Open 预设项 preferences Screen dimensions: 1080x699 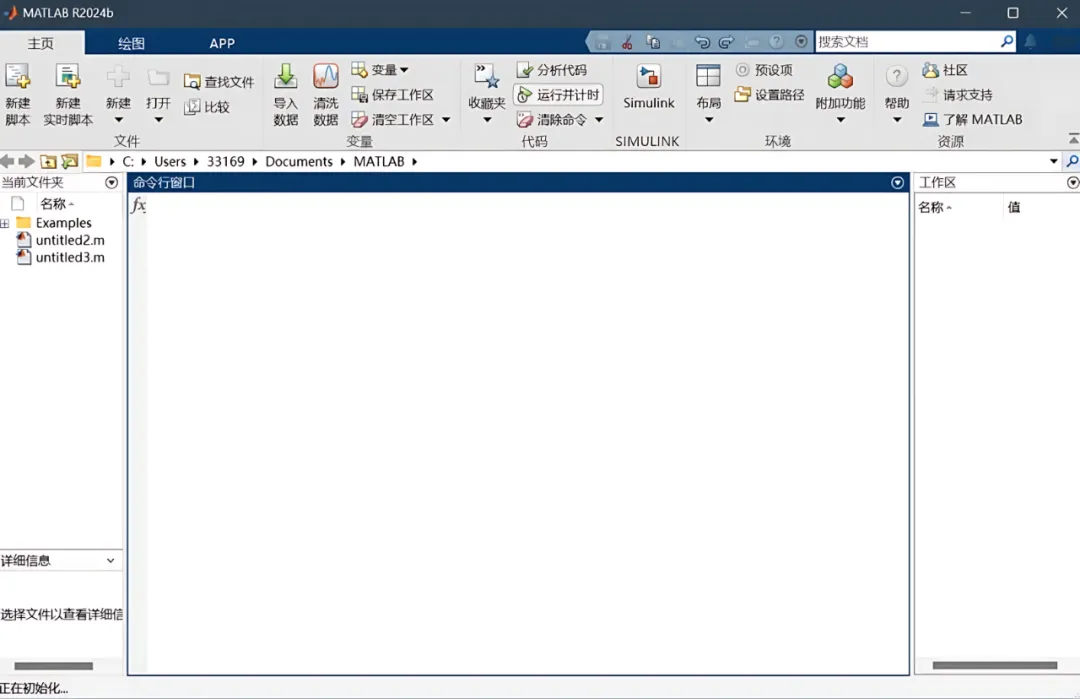[764, 70]
